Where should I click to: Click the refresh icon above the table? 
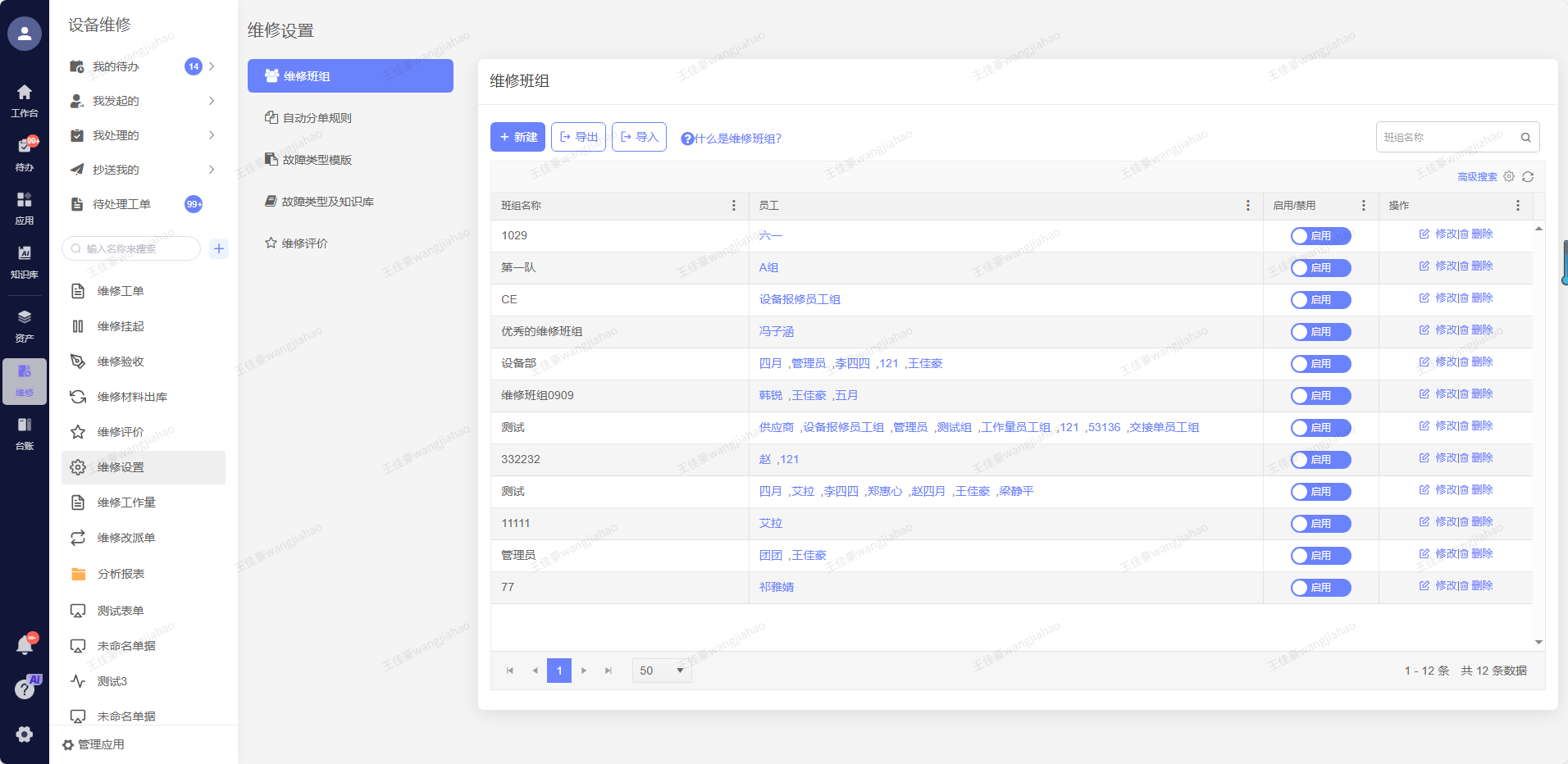click(x=1528, y=177)
